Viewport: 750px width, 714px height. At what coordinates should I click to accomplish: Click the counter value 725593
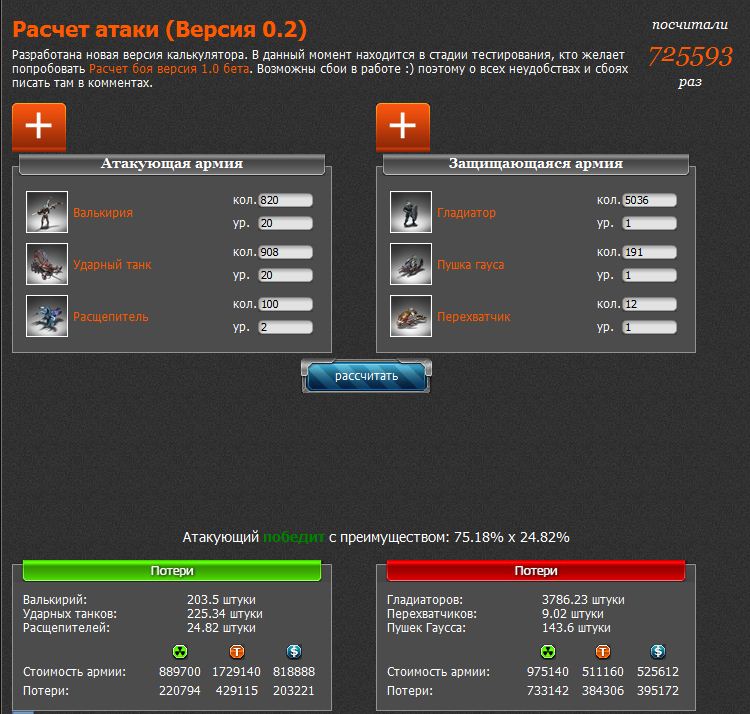pos(690,56)
